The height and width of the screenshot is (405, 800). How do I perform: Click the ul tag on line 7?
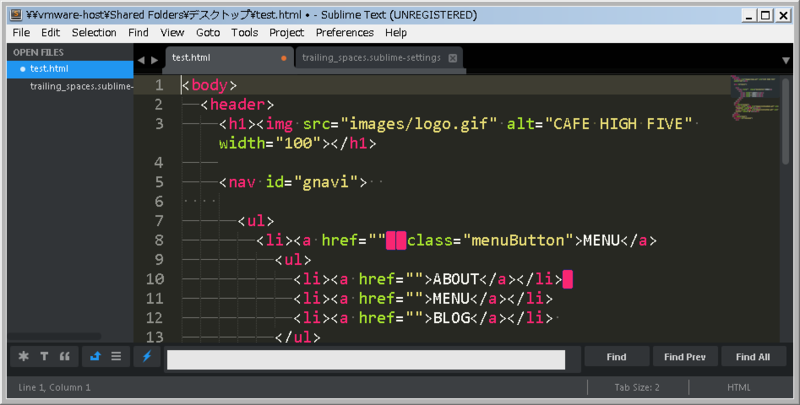[x=256, y=221]
